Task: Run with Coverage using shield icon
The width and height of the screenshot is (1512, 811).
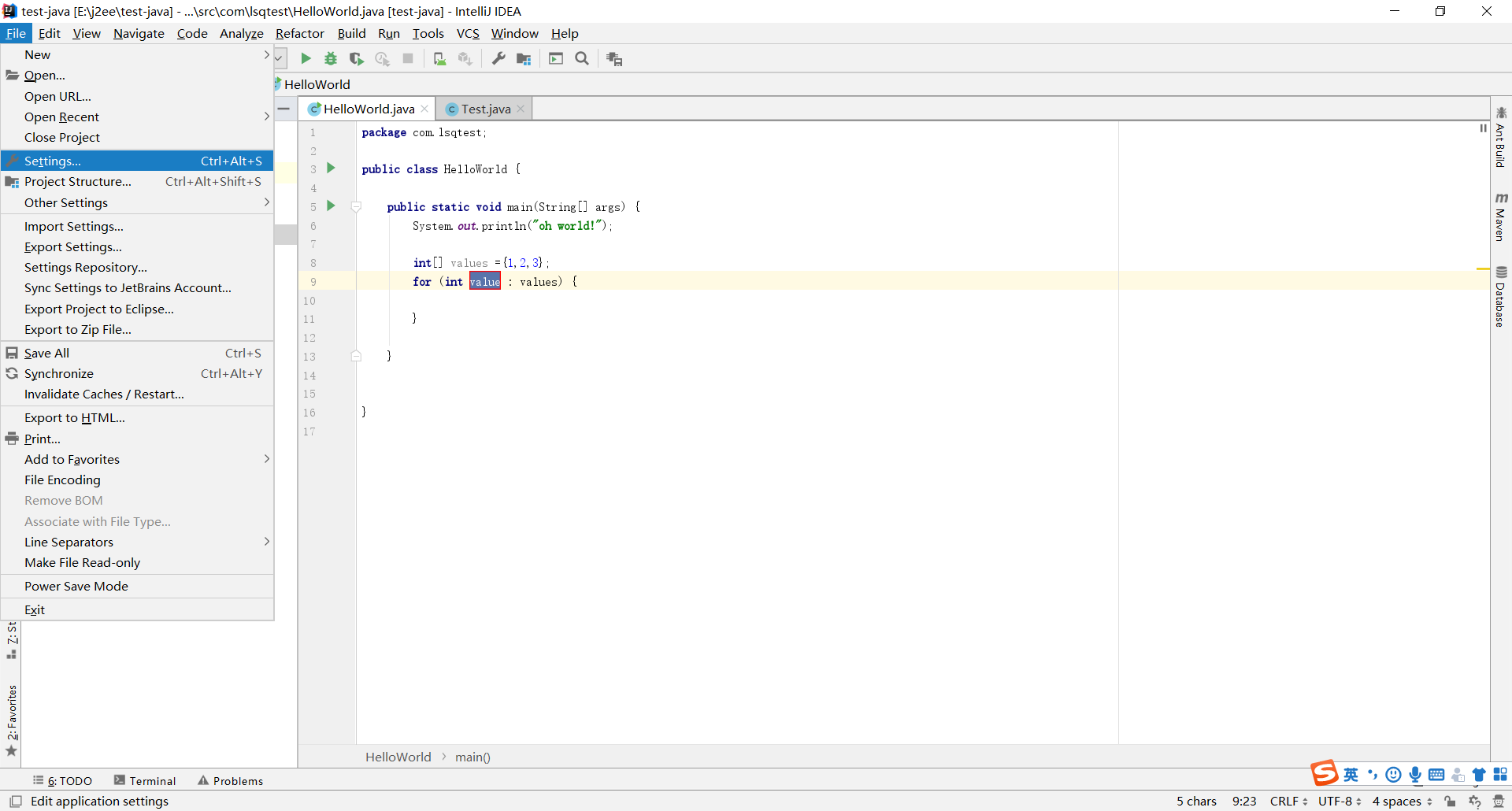Action: 357,59
